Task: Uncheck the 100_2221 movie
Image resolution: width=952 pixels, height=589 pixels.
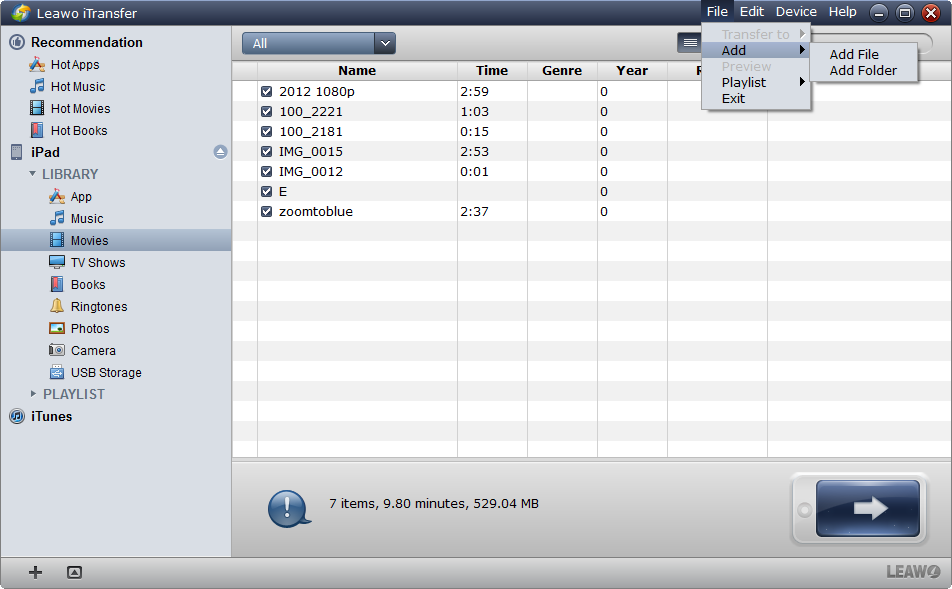Action: [267, 112]
